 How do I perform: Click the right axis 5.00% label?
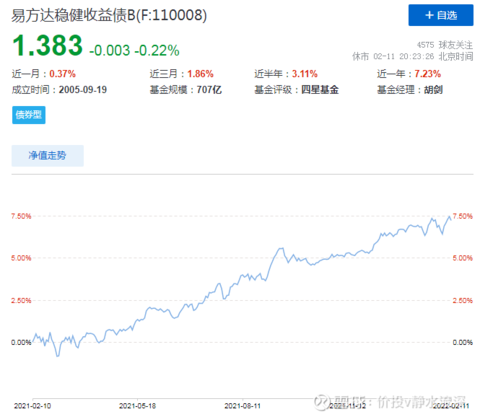(462, 258)
